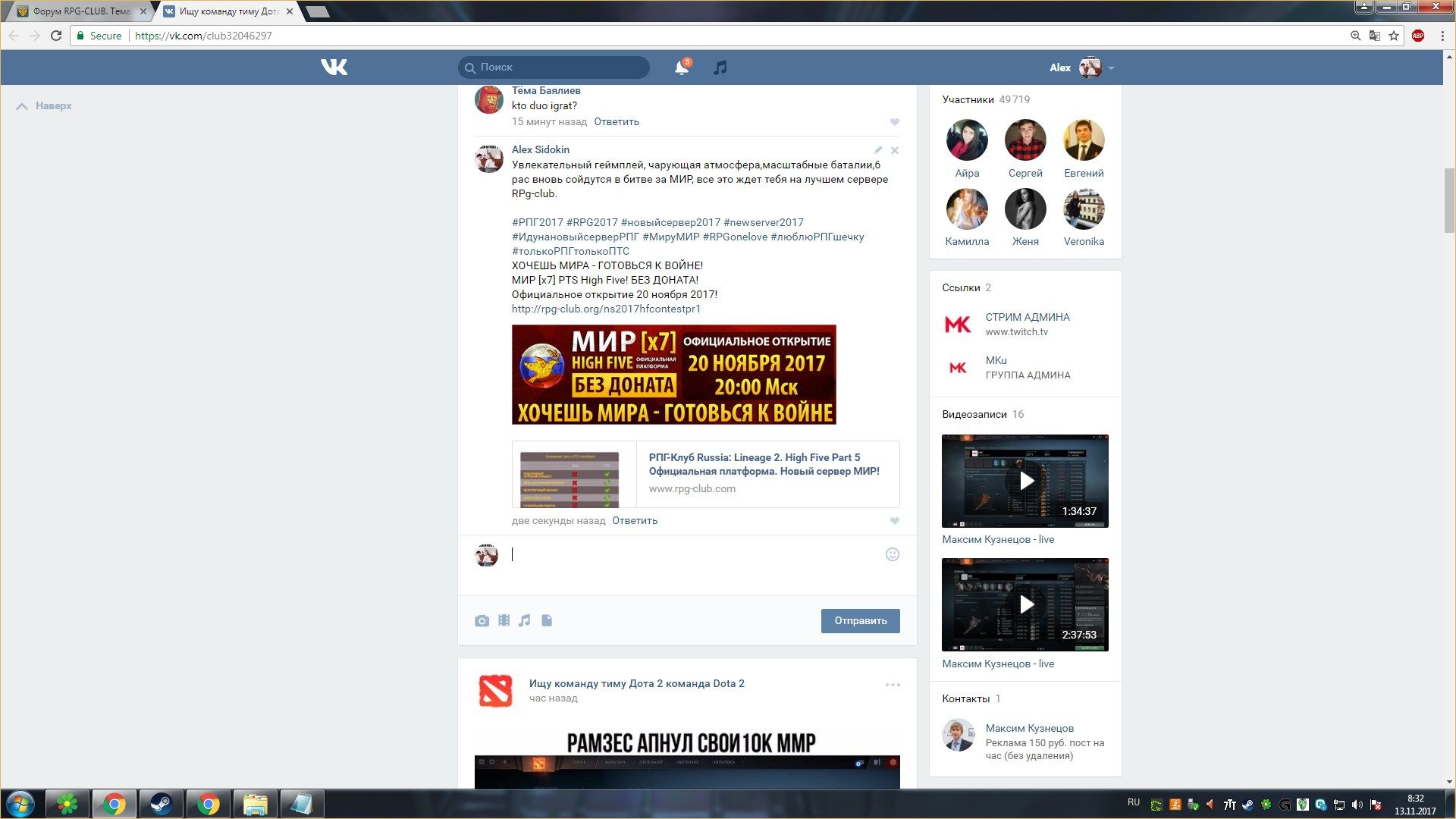
Task: Attach a video with film icon
Action: point(504,621)
